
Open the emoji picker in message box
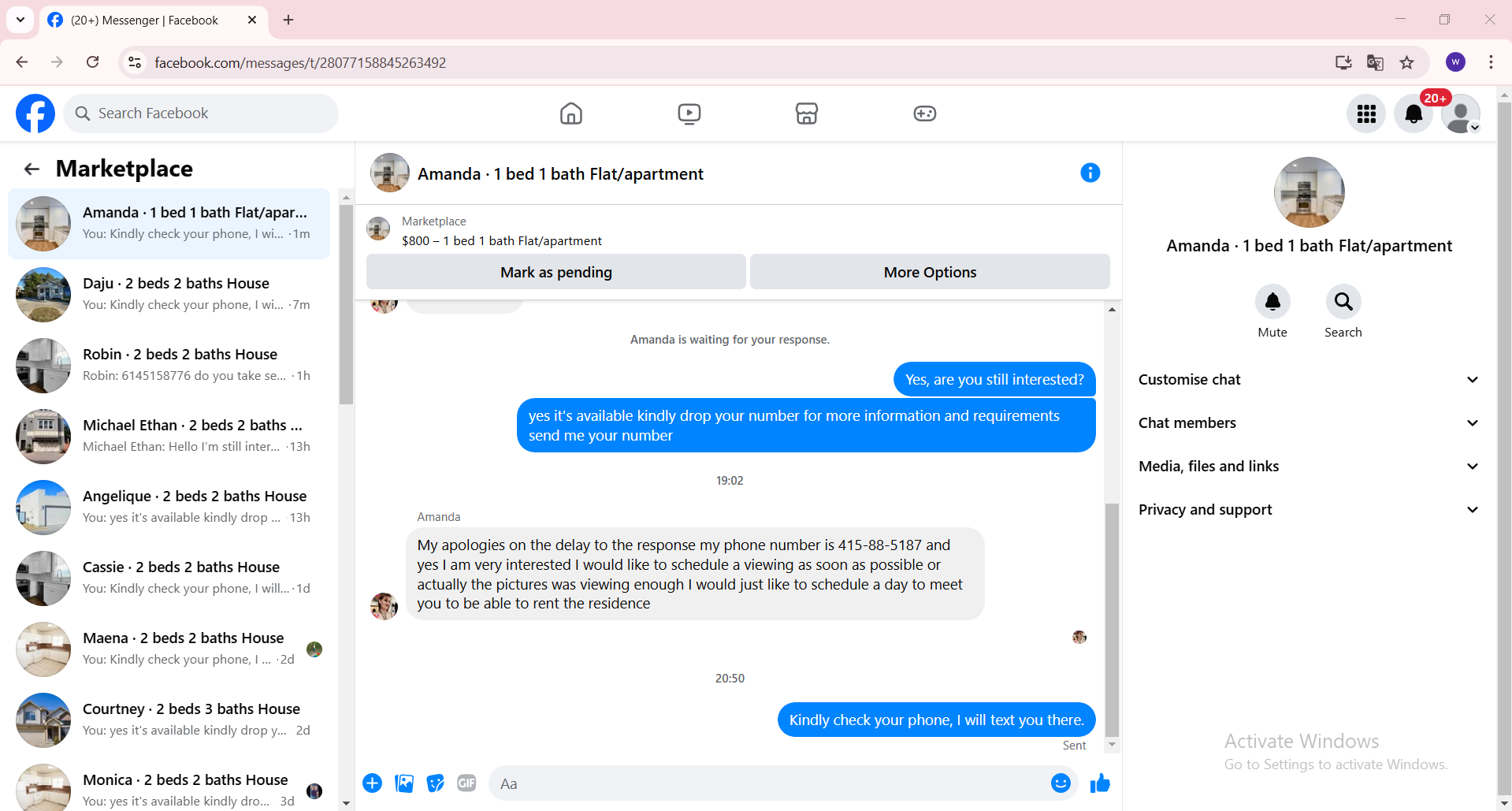[1061, 783]
